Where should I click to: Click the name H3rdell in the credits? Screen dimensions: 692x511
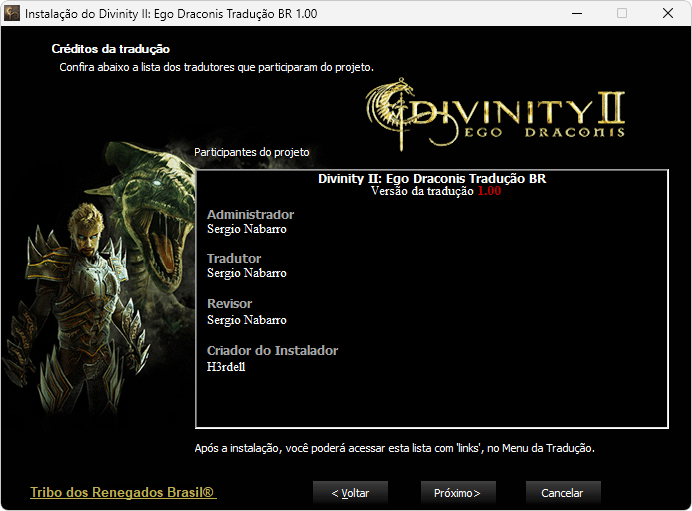[x=226, y=367]
